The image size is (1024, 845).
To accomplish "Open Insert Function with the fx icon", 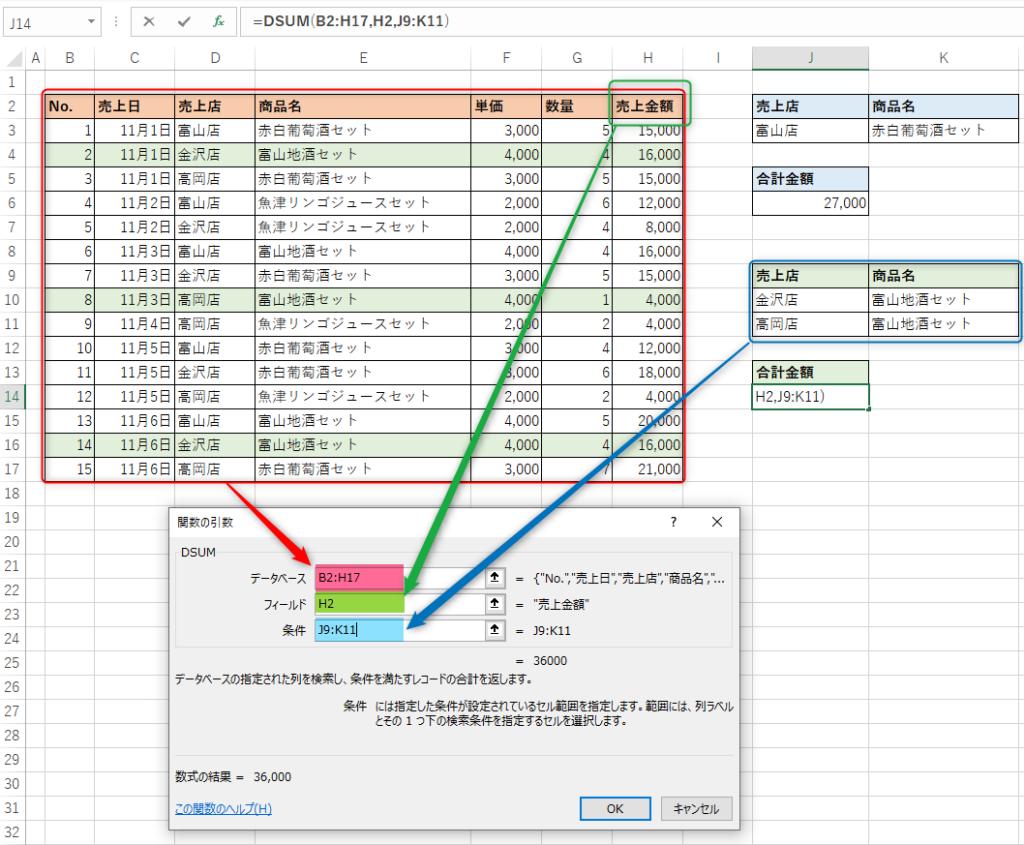I will point(220,21).
